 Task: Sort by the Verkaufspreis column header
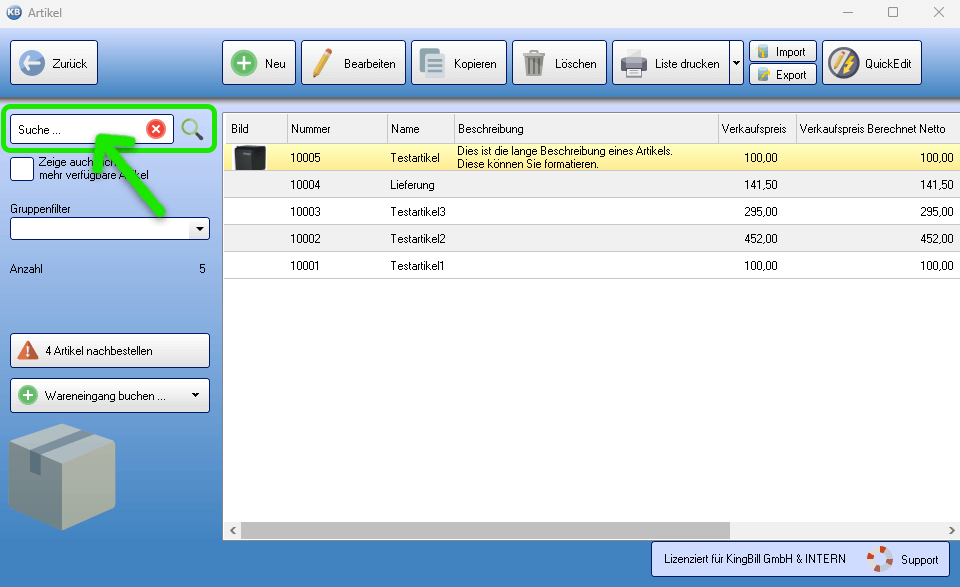(x=755, y=129)
